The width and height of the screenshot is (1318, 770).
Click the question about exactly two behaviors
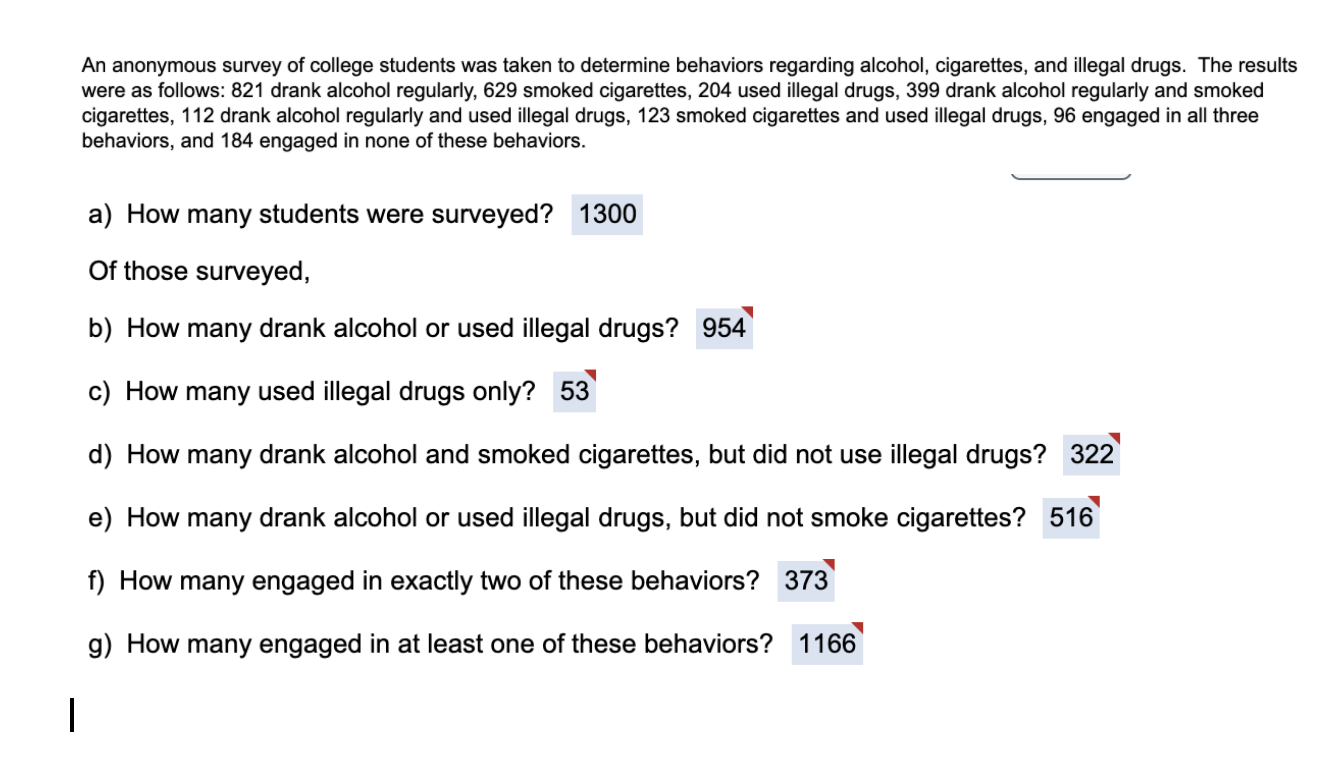pyautogui.click(x=424, y=580)
